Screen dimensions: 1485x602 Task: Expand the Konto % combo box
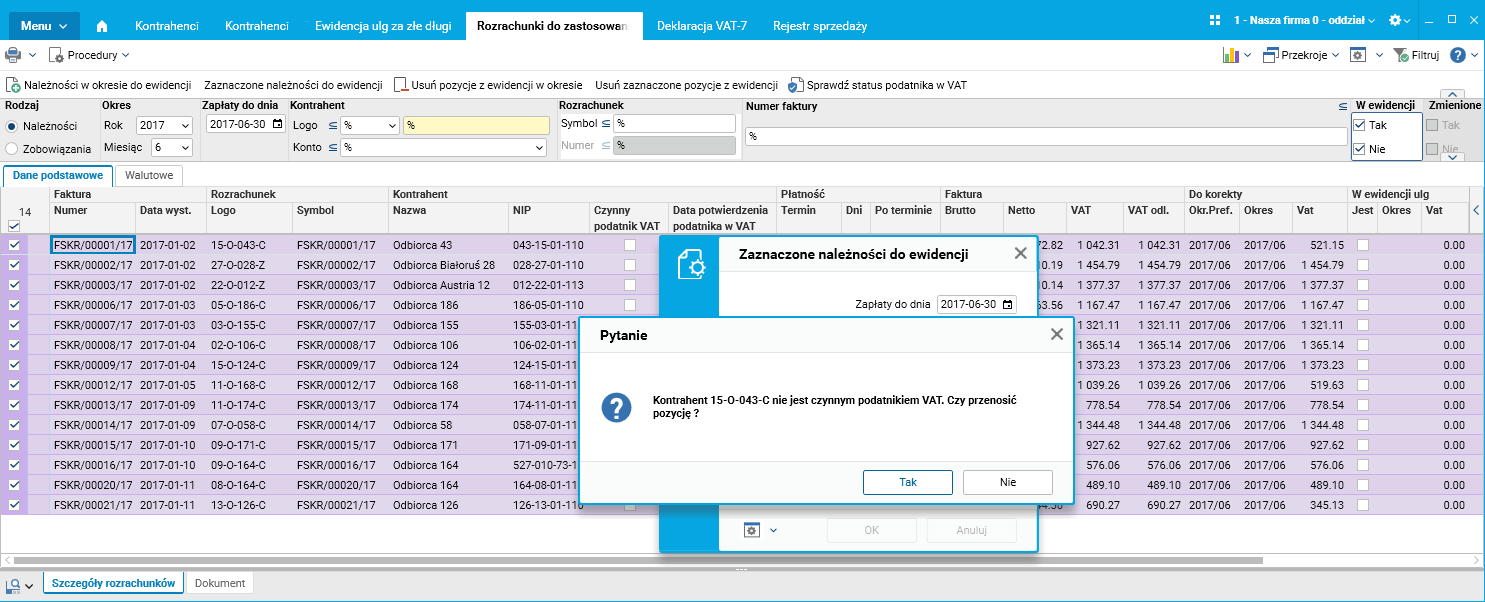click(538, 147)
